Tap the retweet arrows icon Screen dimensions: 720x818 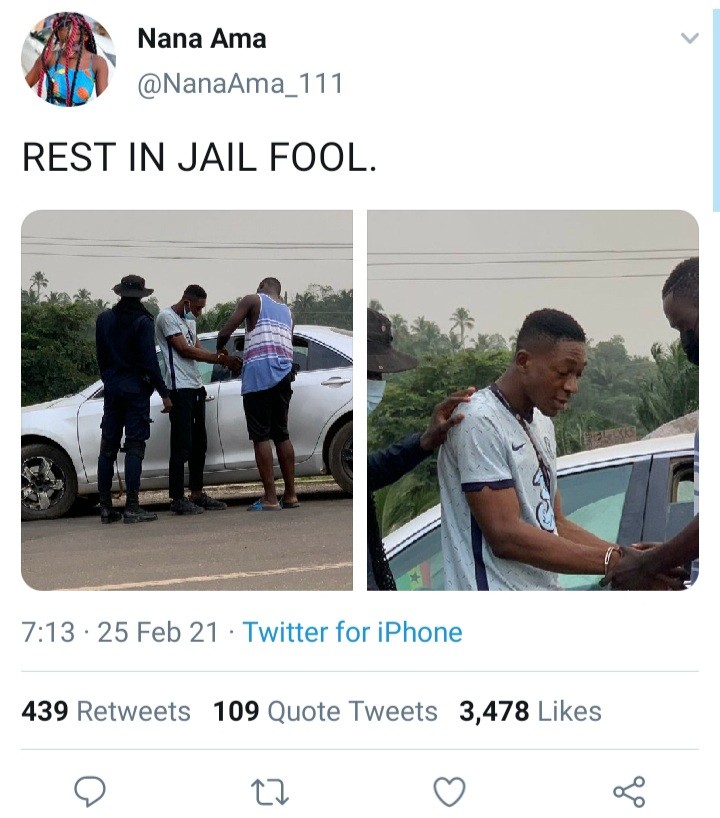click(x=270, y=792)
